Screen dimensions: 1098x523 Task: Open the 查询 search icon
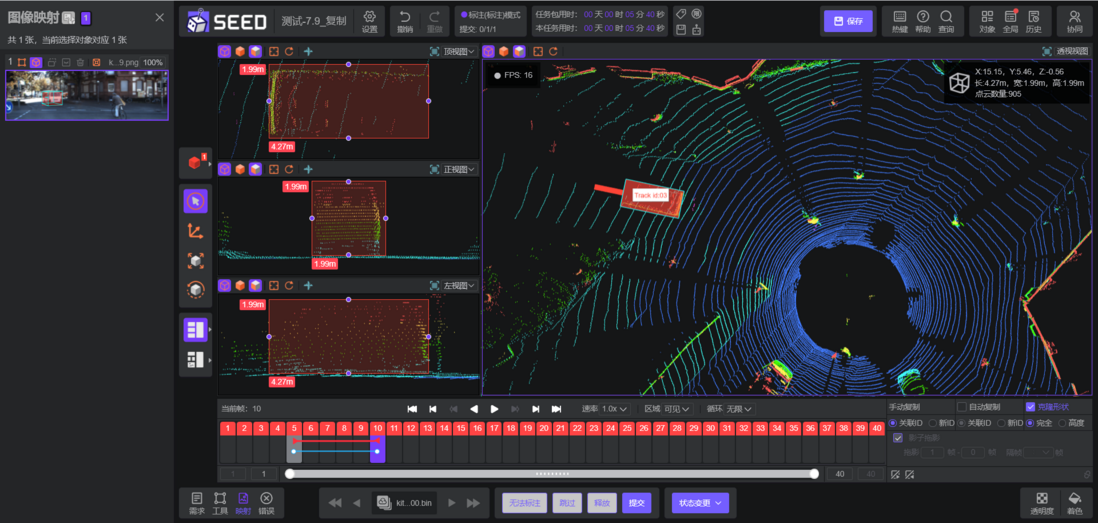coord(946,21)
